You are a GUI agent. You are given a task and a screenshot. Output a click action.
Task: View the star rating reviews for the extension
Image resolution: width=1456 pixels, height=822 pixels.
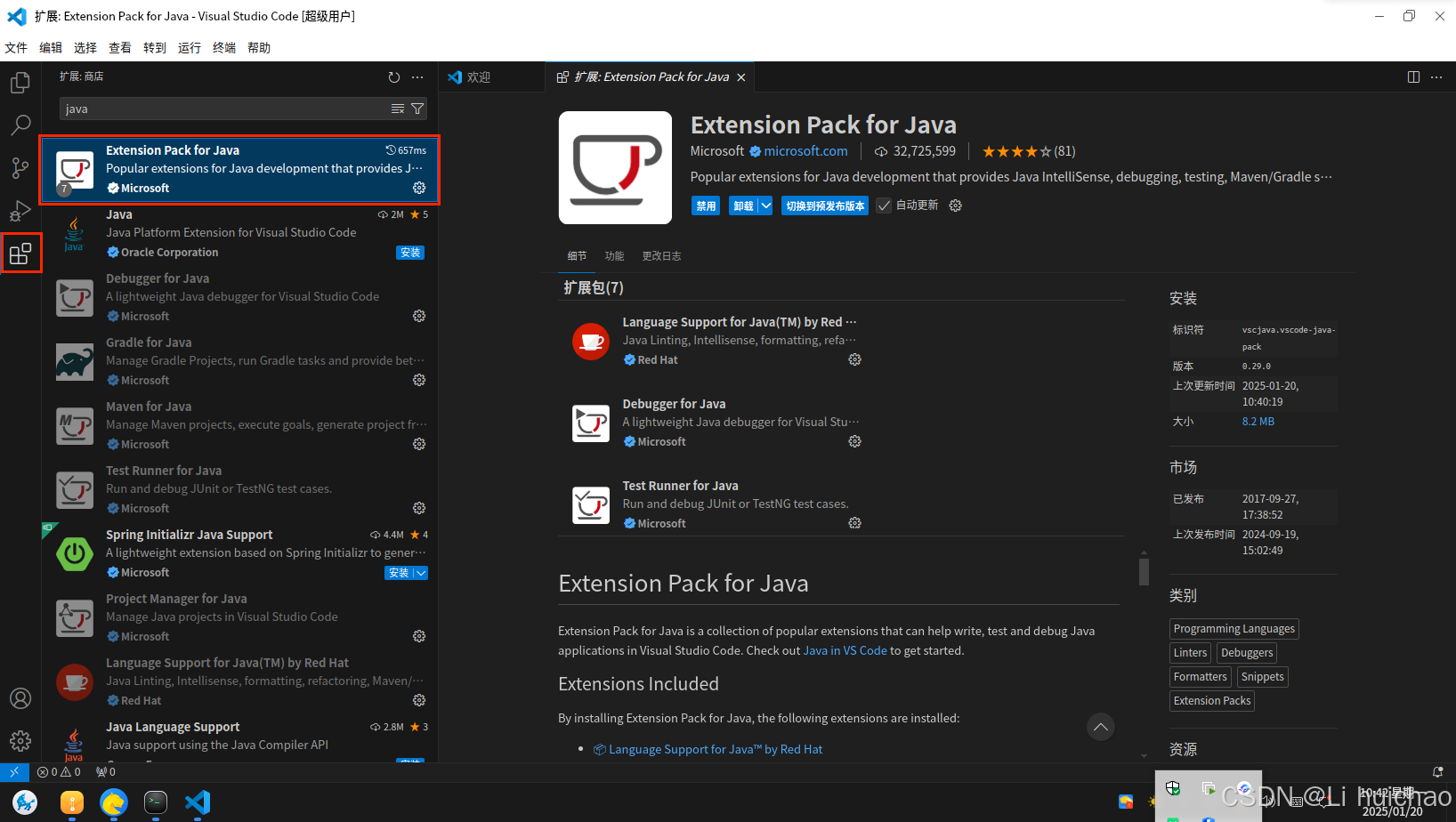click(1028, 151)
